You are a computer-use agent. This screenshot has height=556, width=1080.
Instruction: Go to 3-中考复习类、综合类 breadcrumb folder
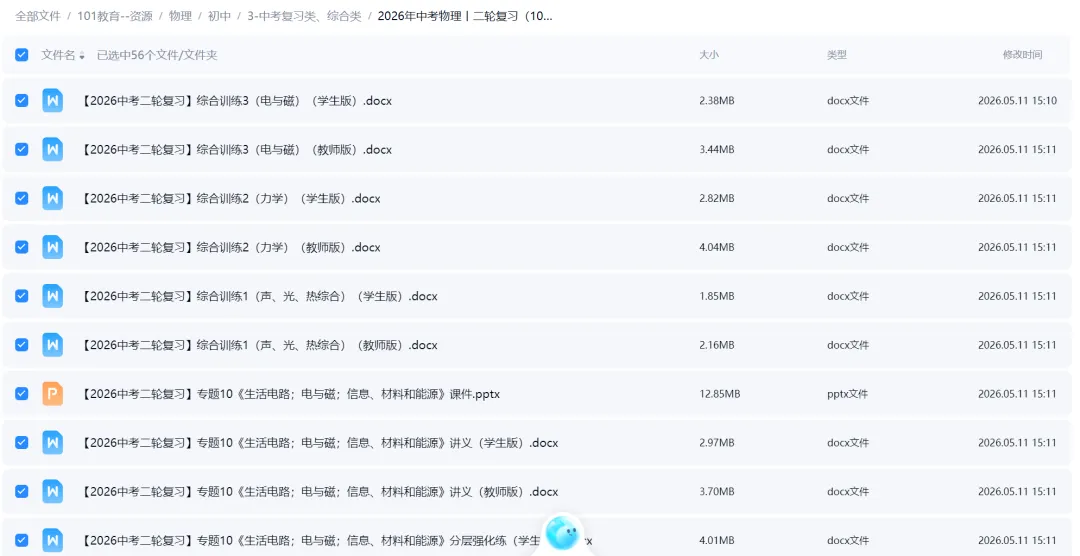click(304, 16)
